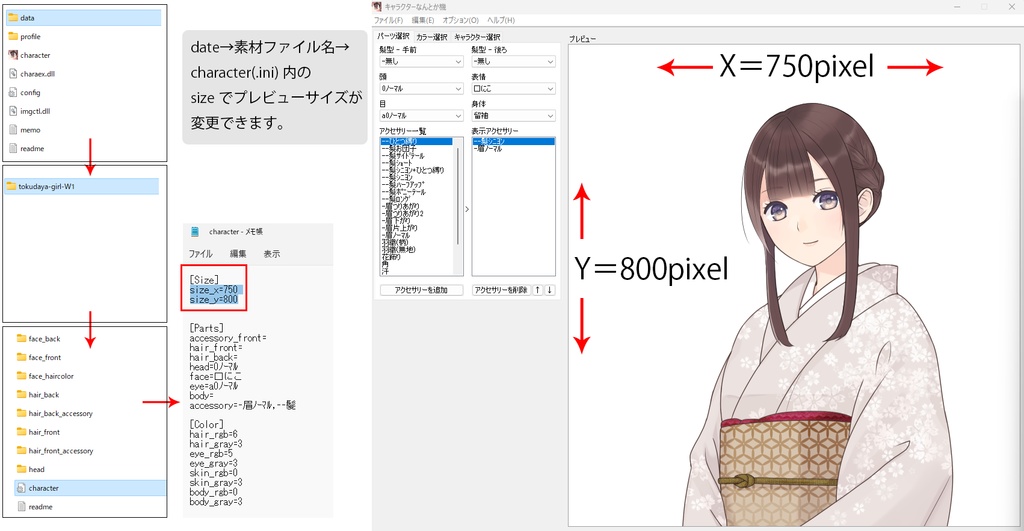This screenshot has height=531, width=1024.
Task: Open Notepad's ファイル menu
Action: [200, 254]
